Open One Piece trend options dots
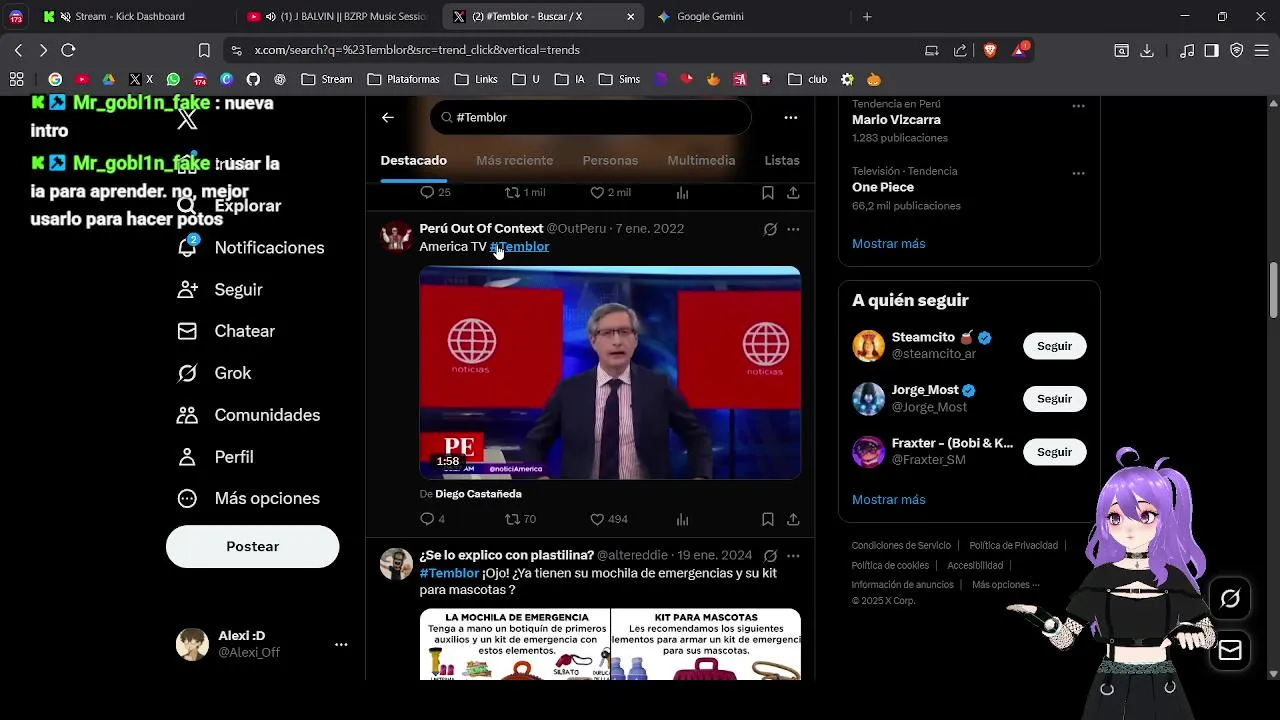 pyautogui.click(x=1078, y=173)
